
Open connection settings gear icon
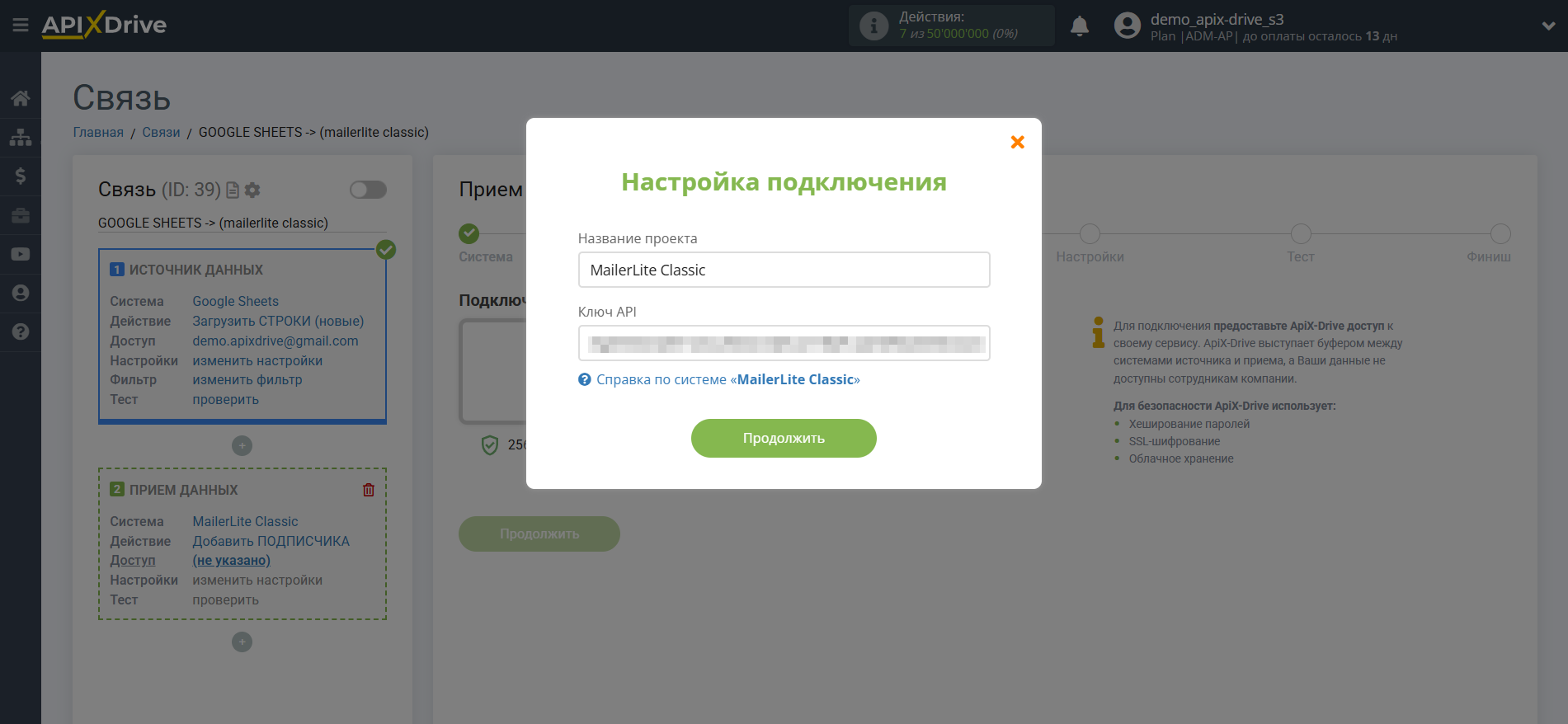click(x=252, y=190)
